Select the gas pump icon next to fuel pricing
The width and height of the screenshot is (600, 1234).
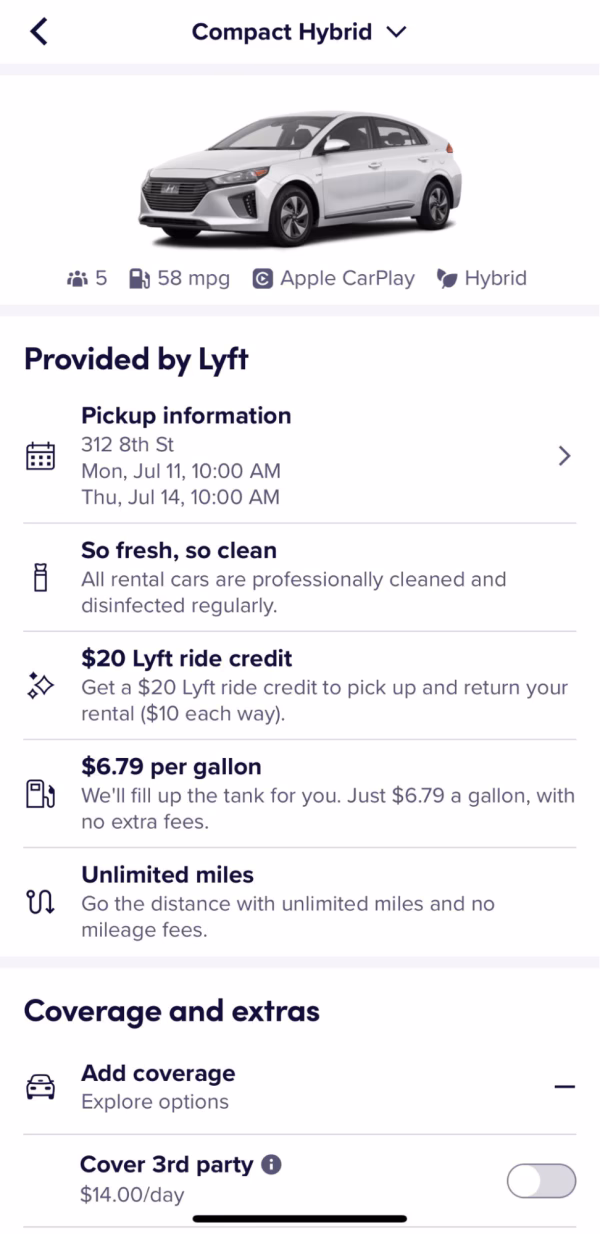[40, 796]
